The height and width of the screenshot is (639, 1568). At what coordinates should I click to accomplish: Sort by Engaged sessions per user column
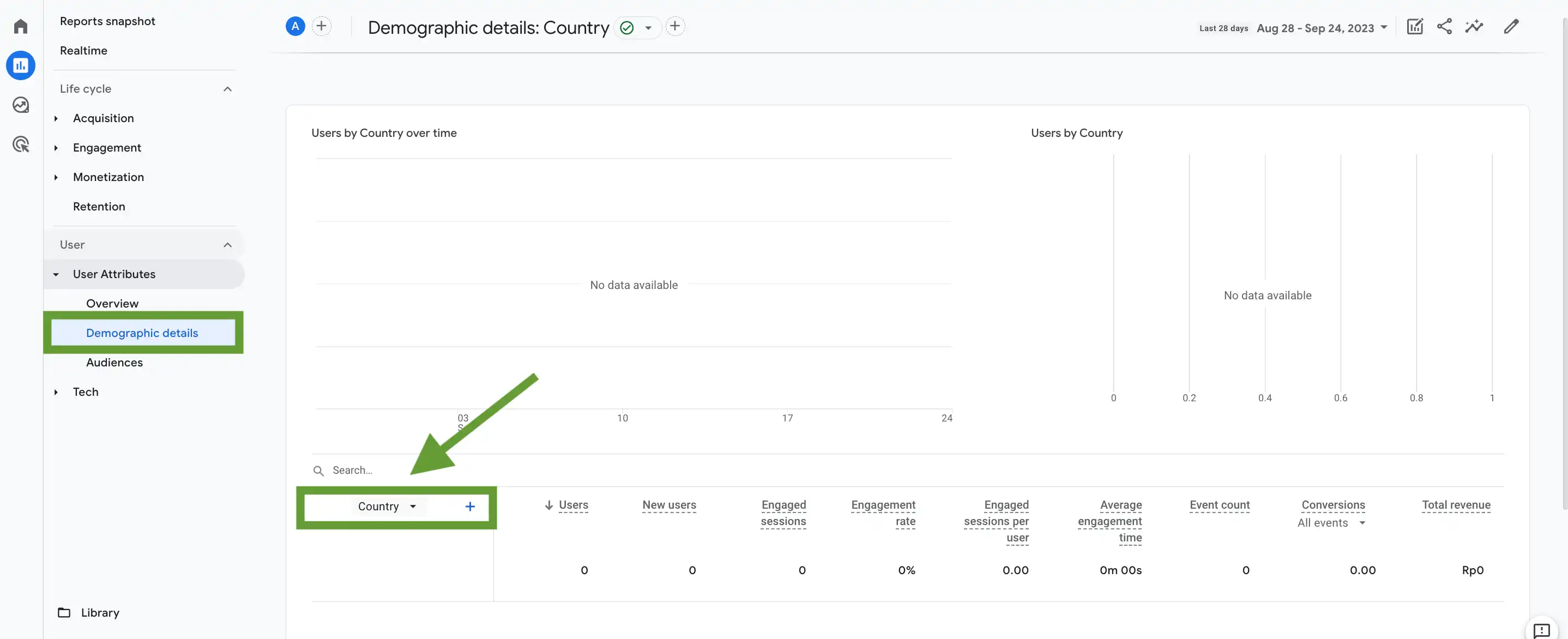pyautogui.click(x=997, y=521)
